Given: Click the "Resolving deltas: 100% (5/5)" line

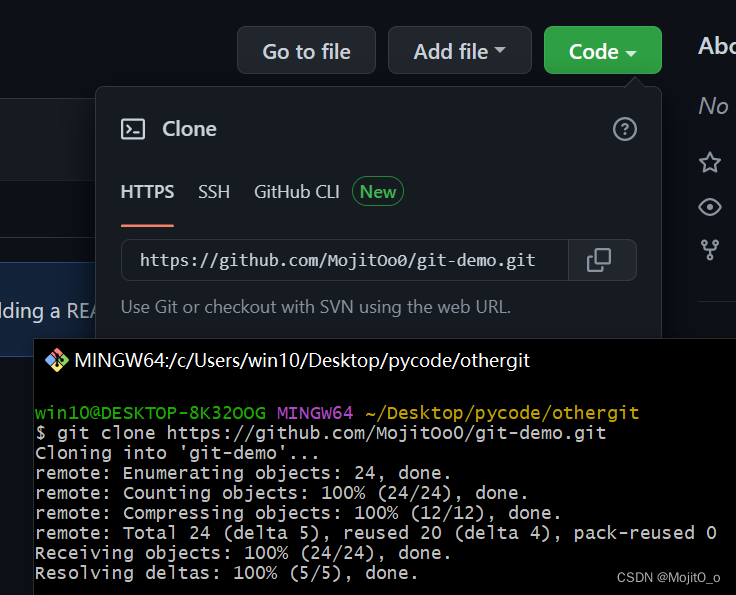Looking at the screenshot, I should [226, 573].
